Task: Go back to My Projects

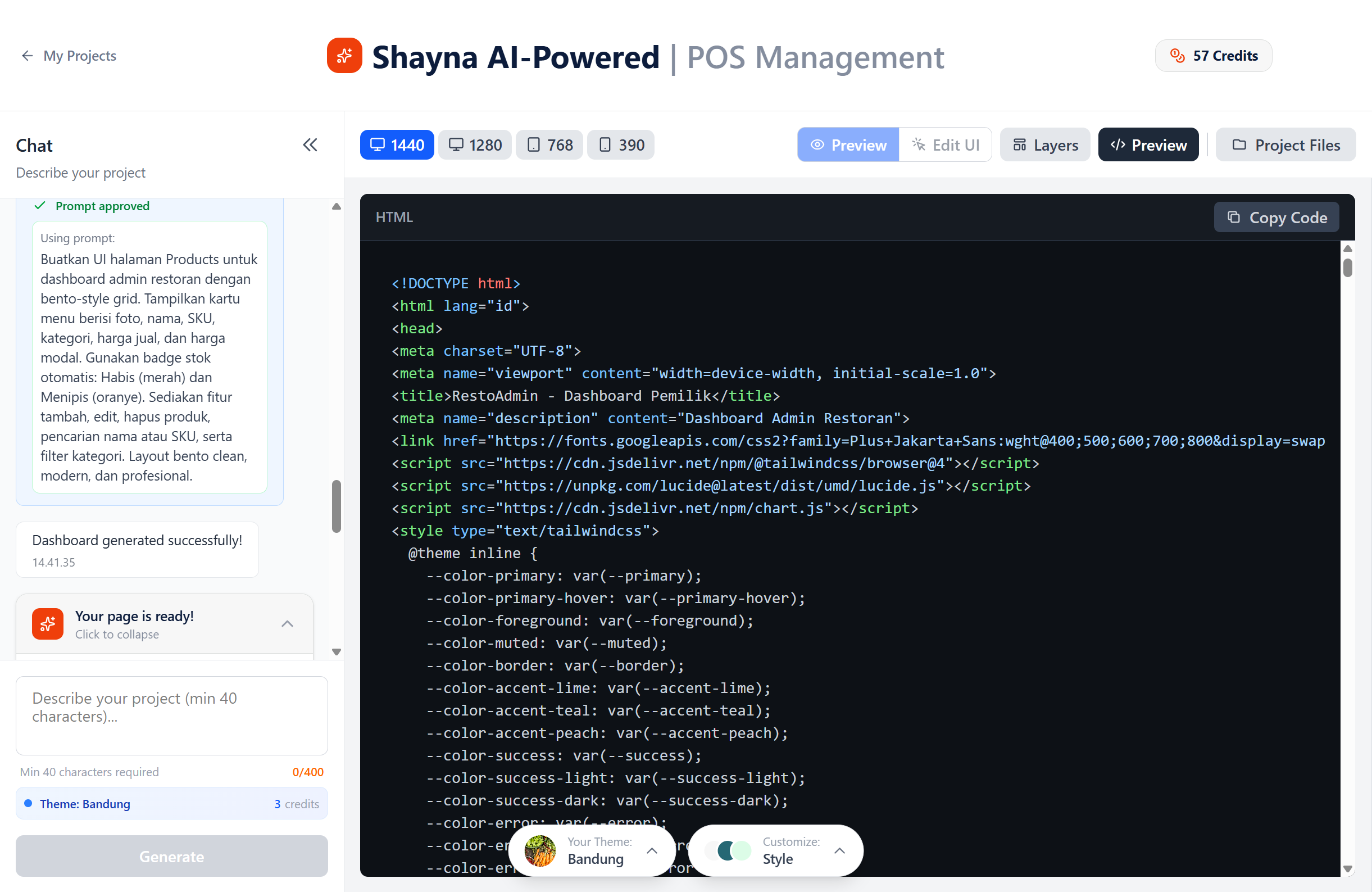Action: coord(69,55)
